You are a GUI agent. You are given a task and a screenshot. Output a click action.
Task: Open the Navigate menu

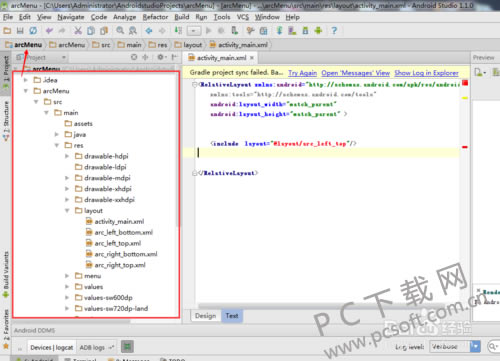[x=71, y=17]
